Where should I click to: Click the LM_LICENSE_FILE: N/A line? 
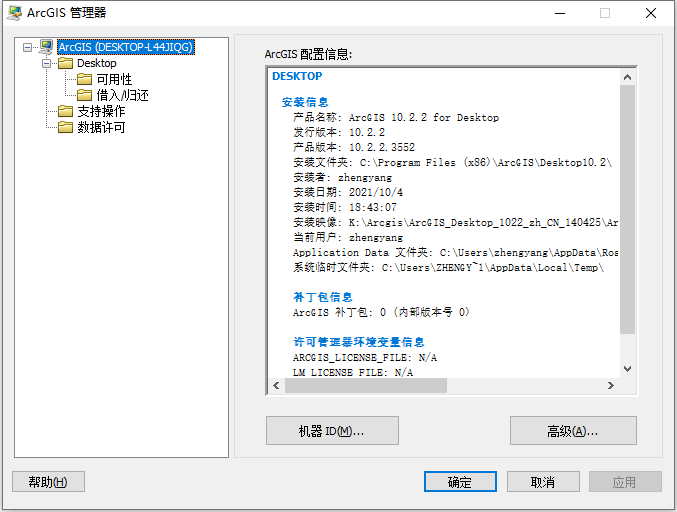[x=353, y=372]
